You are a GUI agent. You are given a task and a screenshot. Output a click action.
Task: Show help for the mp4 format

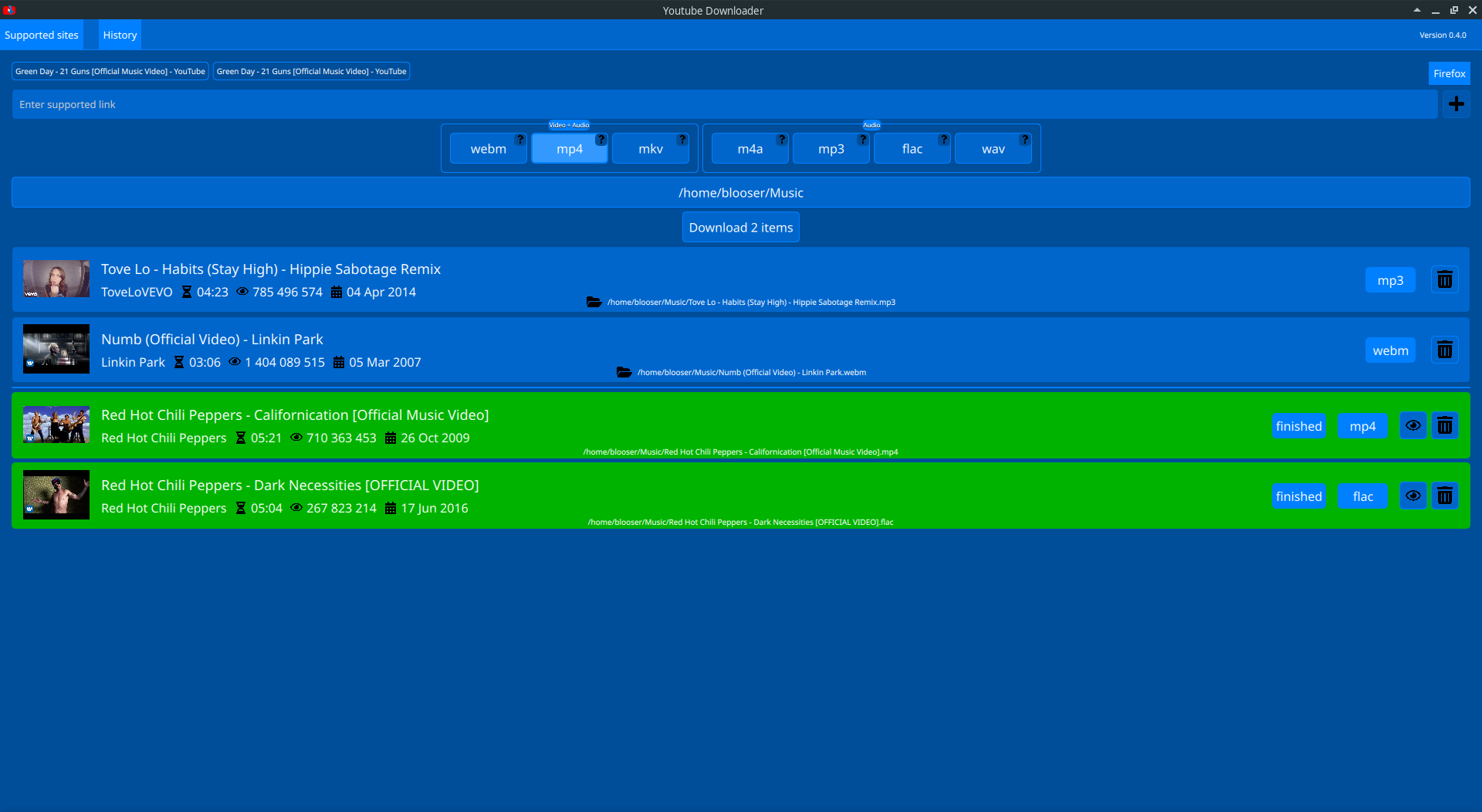[601, 140]
